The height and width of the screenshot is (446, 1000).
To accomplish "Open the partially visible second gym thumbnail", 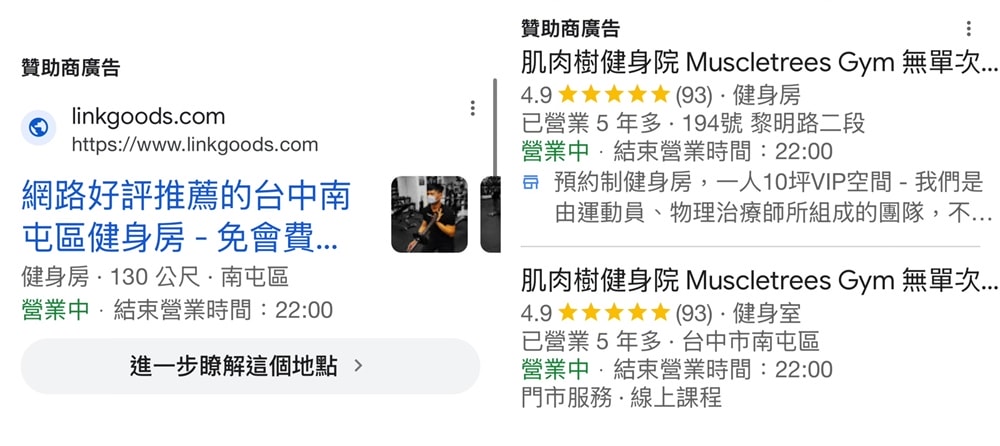I will [x=490, y=214].
